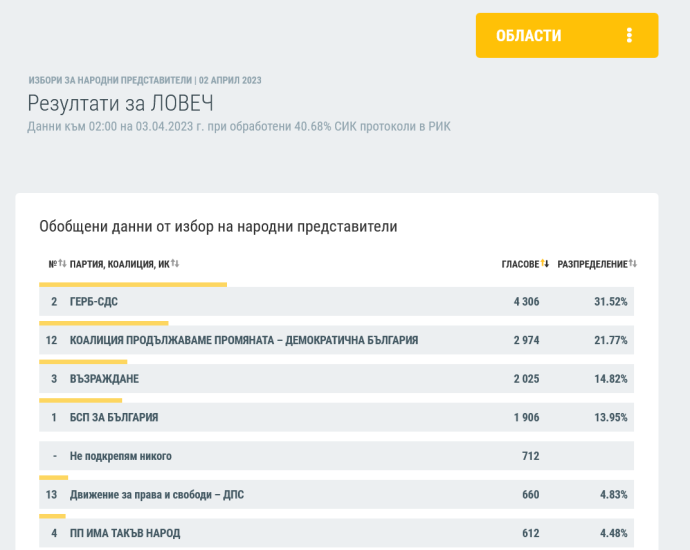The width and height of the screenshot is (690, 550).
Task: Click the 4.83% distribution value
Action: (614, 495)
